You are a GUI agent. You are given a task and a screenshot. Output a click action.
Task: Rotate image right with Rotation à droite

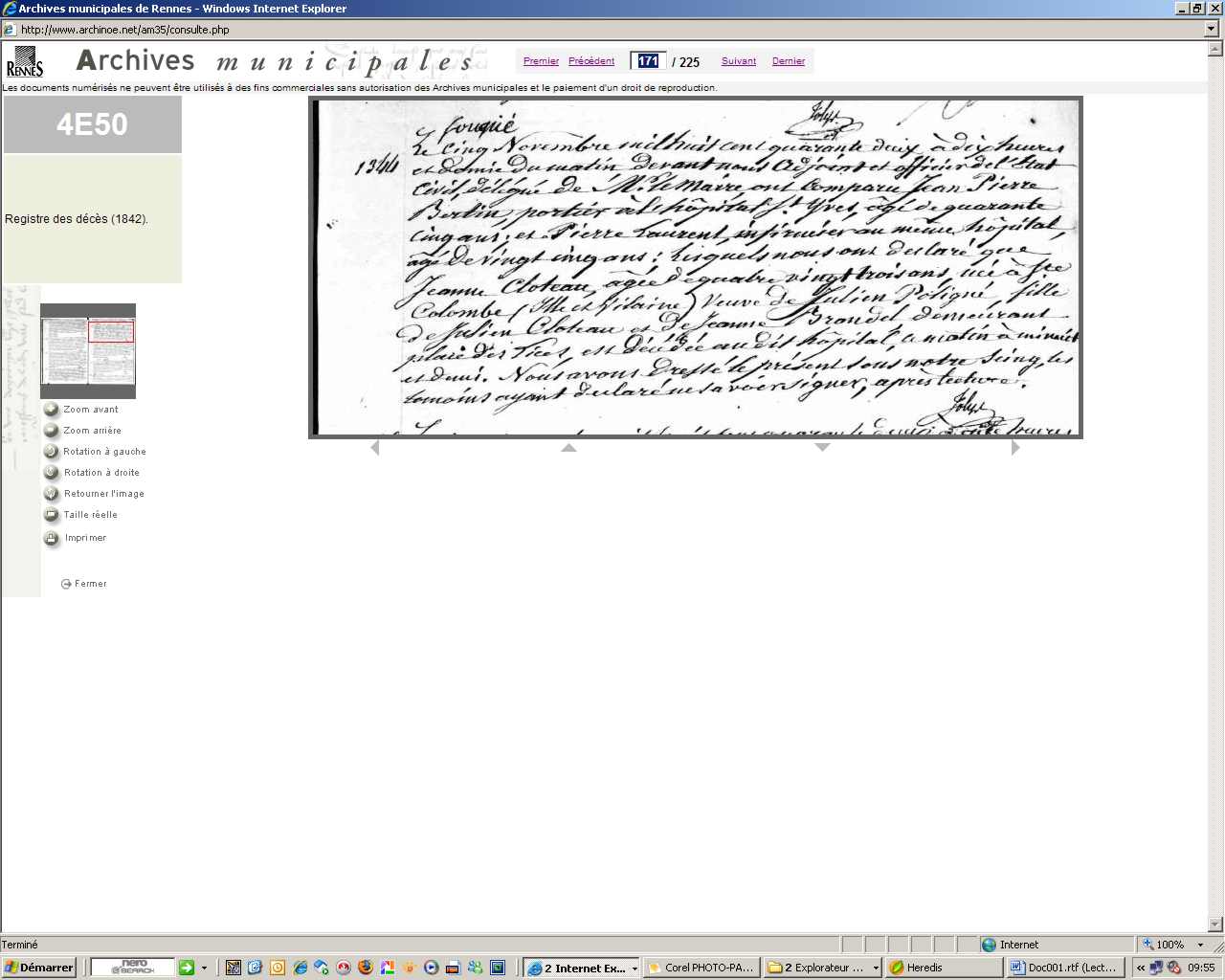coord(52,473)
